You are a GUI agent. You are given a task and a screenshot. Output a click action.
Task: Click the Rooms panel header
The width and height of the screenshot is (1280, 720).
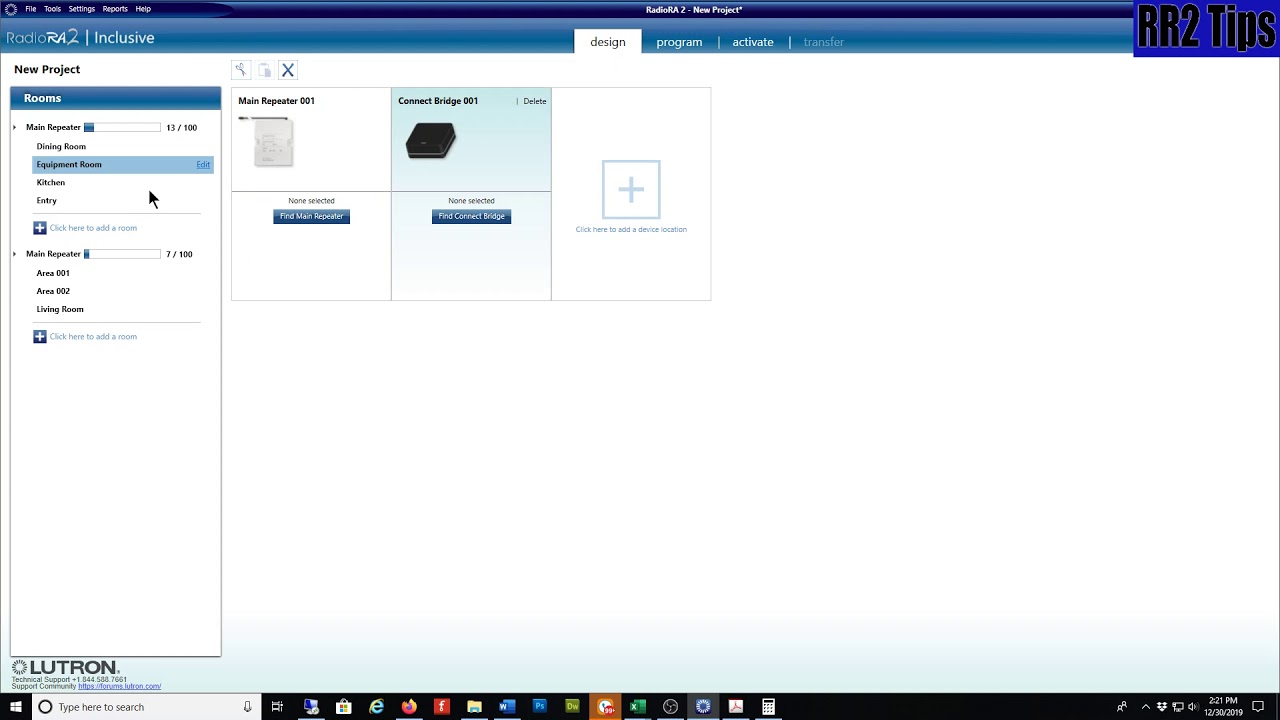click(116, 98)
